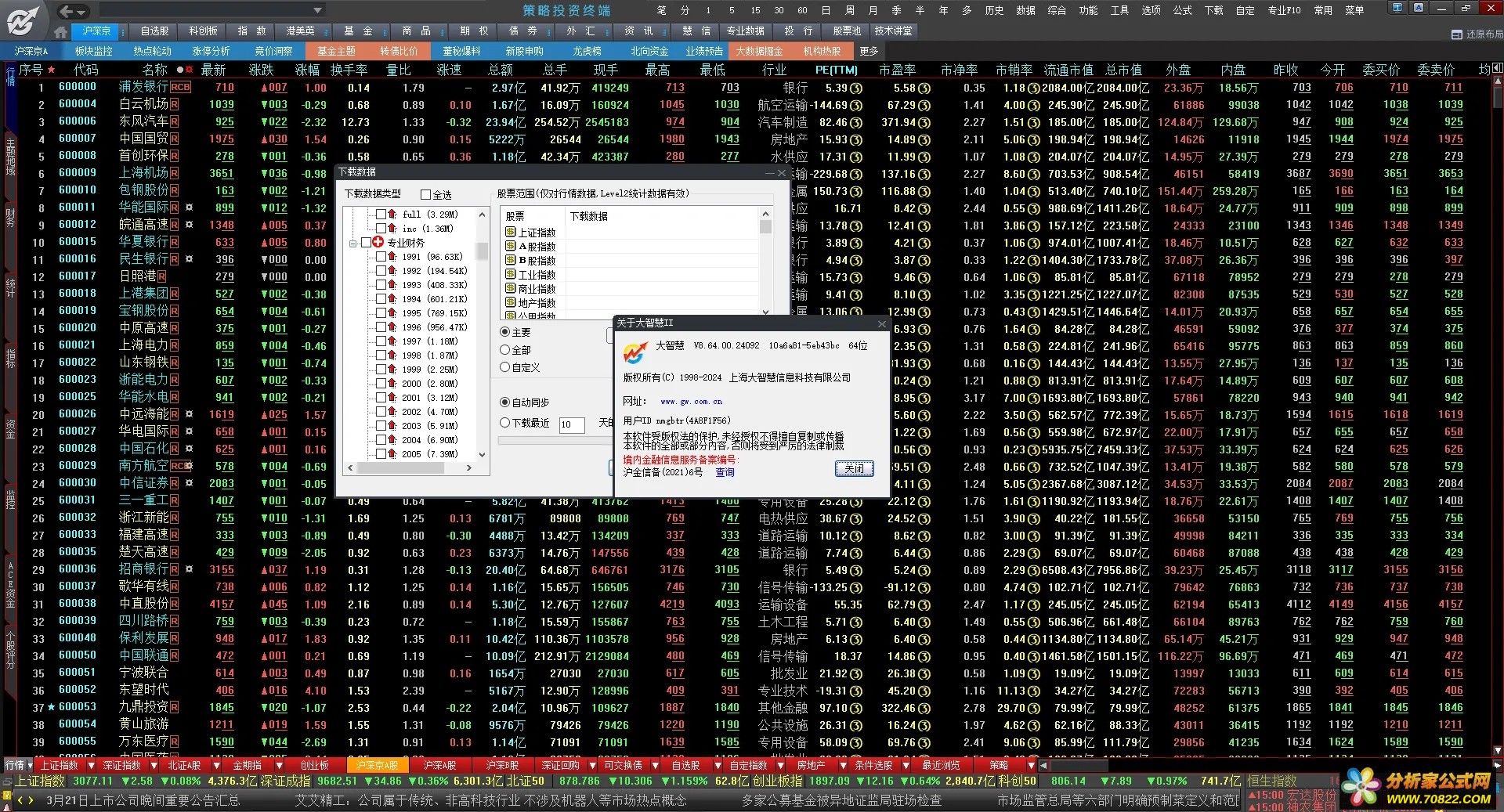Click the red arrow icon beside full (3.29M)
Screen dimensions: 1504x812
392,215
